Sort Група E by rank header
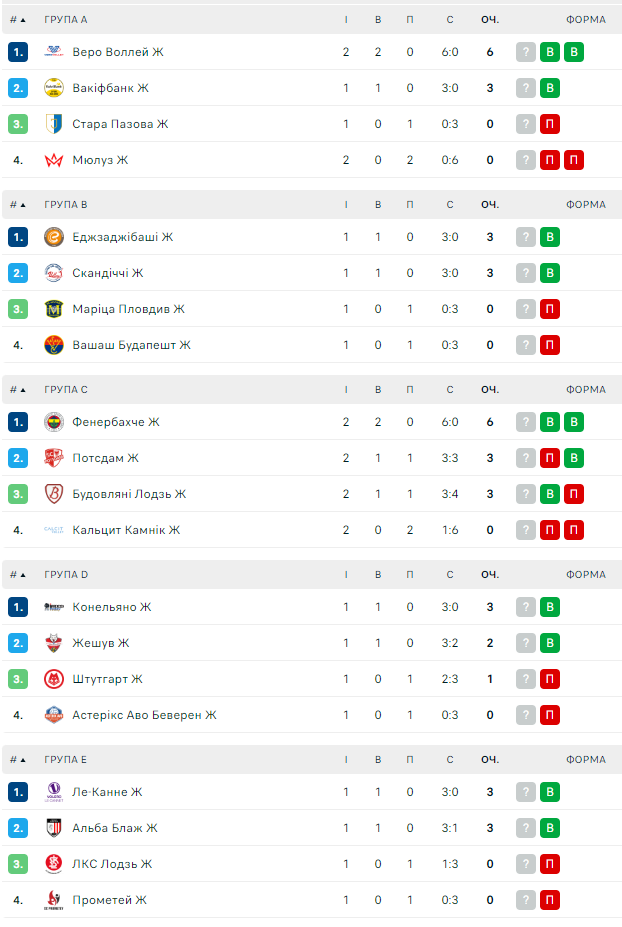Screen dimensions: 622x927 (x=18, y=759)
